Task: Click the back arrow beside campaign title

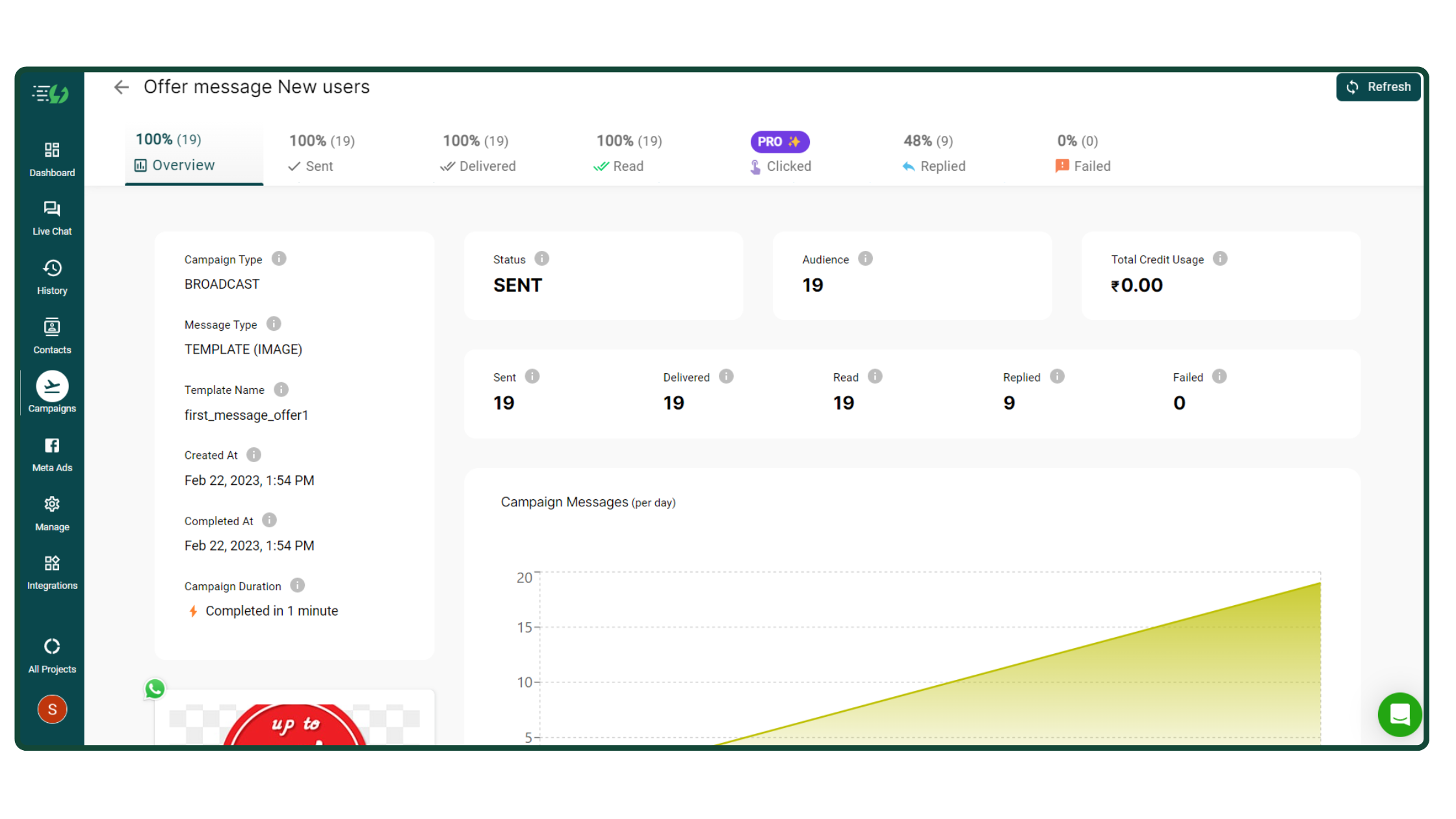Action: 121,87
